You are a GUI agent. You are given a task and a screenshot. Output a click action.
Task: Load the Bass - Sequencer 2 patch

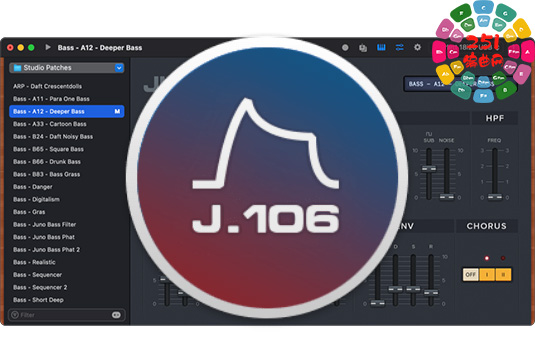coord(40,287)
